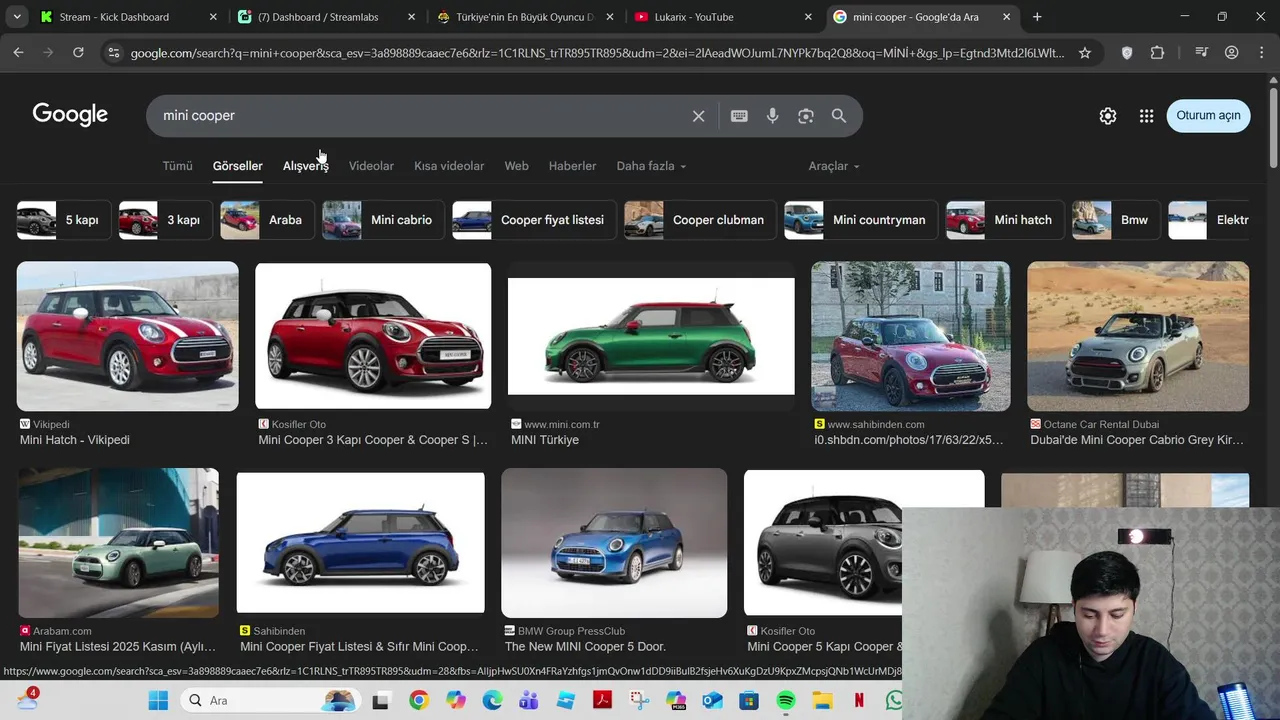Open Adobe Acrobat from taskbar

click(602, 700)
